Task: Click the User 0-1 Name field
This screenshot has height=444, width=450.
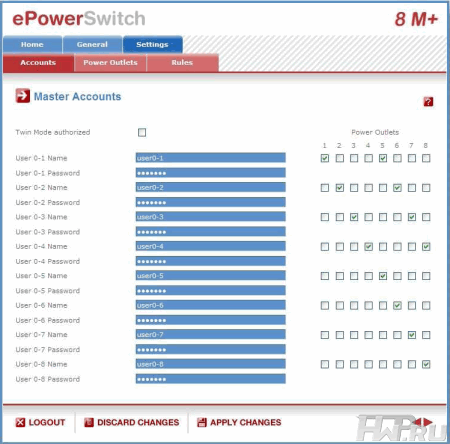Action: 211,158
